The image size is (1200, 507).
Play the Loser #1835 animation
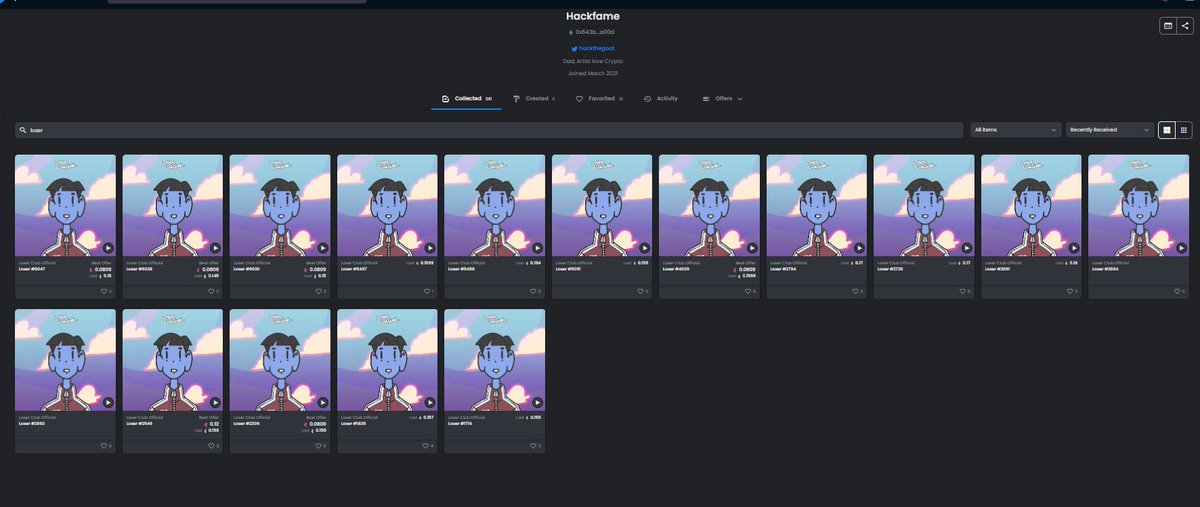430,403
